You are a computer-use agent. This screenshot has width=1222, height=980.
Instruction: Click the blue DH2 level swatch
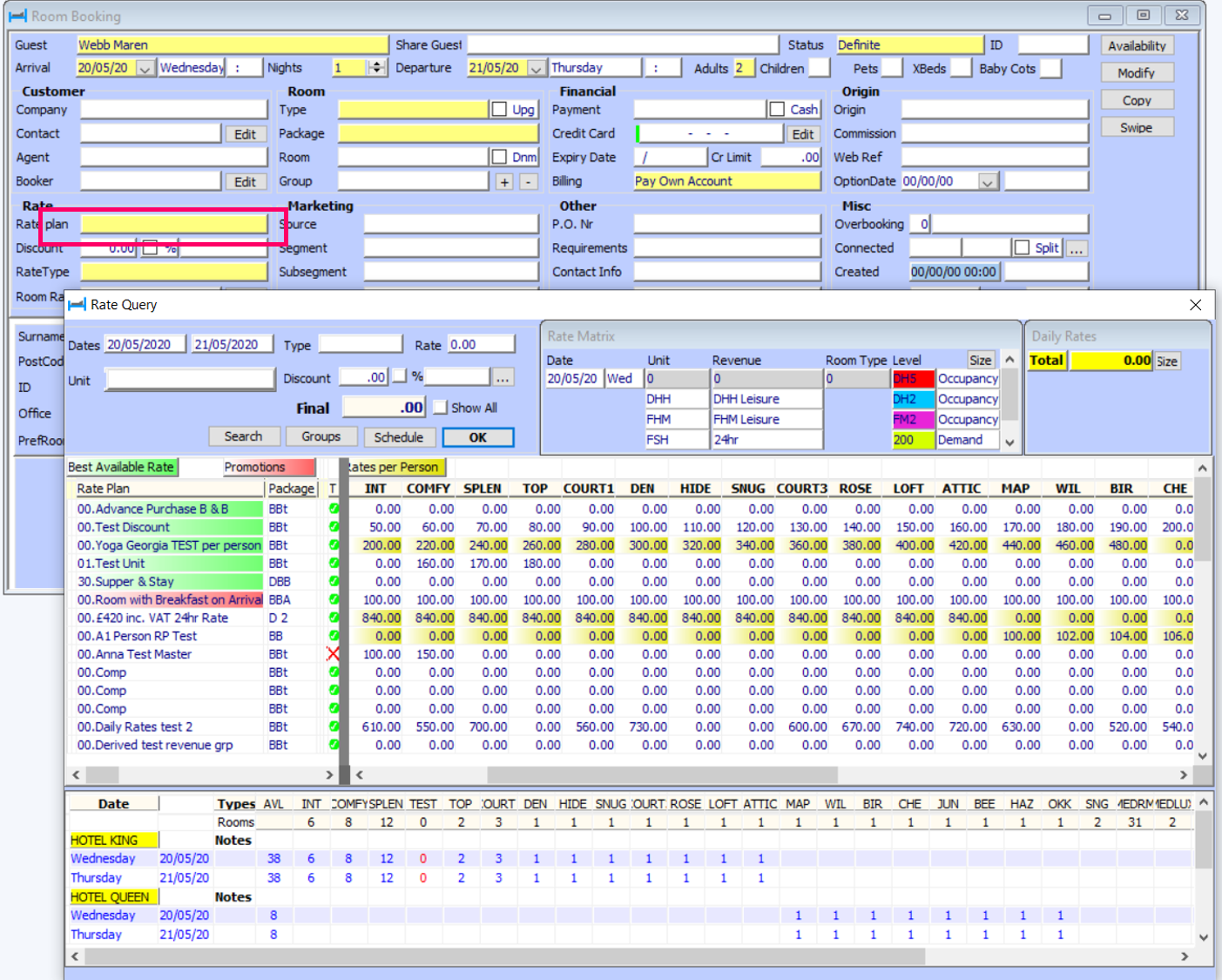point(913,399)
